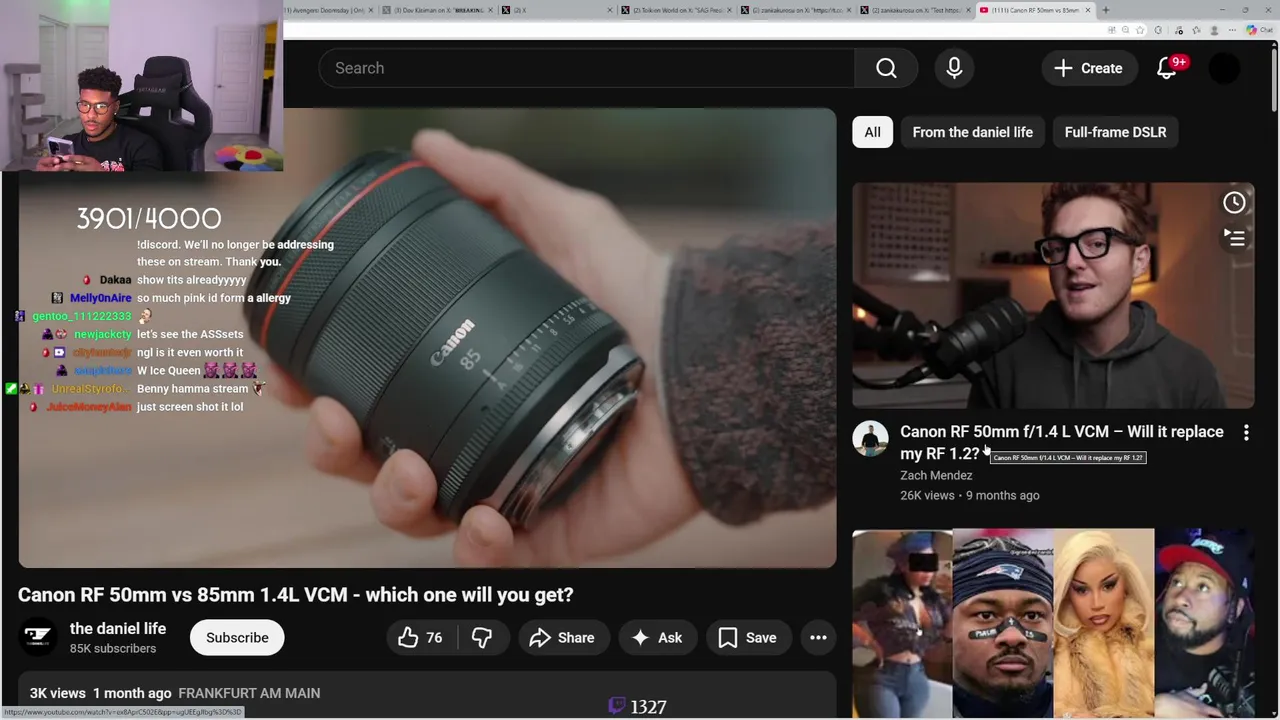Switch to the Avengers Doomsday tab
Image resolution: width=1280 pixels, height=720 pixels.
coord(328,10)
